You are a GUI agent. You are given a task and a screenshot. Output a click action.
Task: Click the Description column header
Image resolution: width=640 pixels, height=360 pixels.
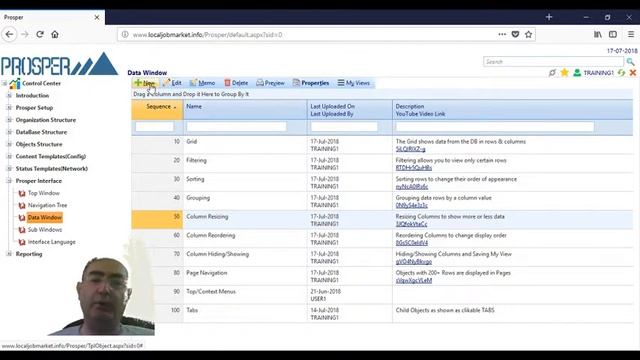[x=410, y=106]
